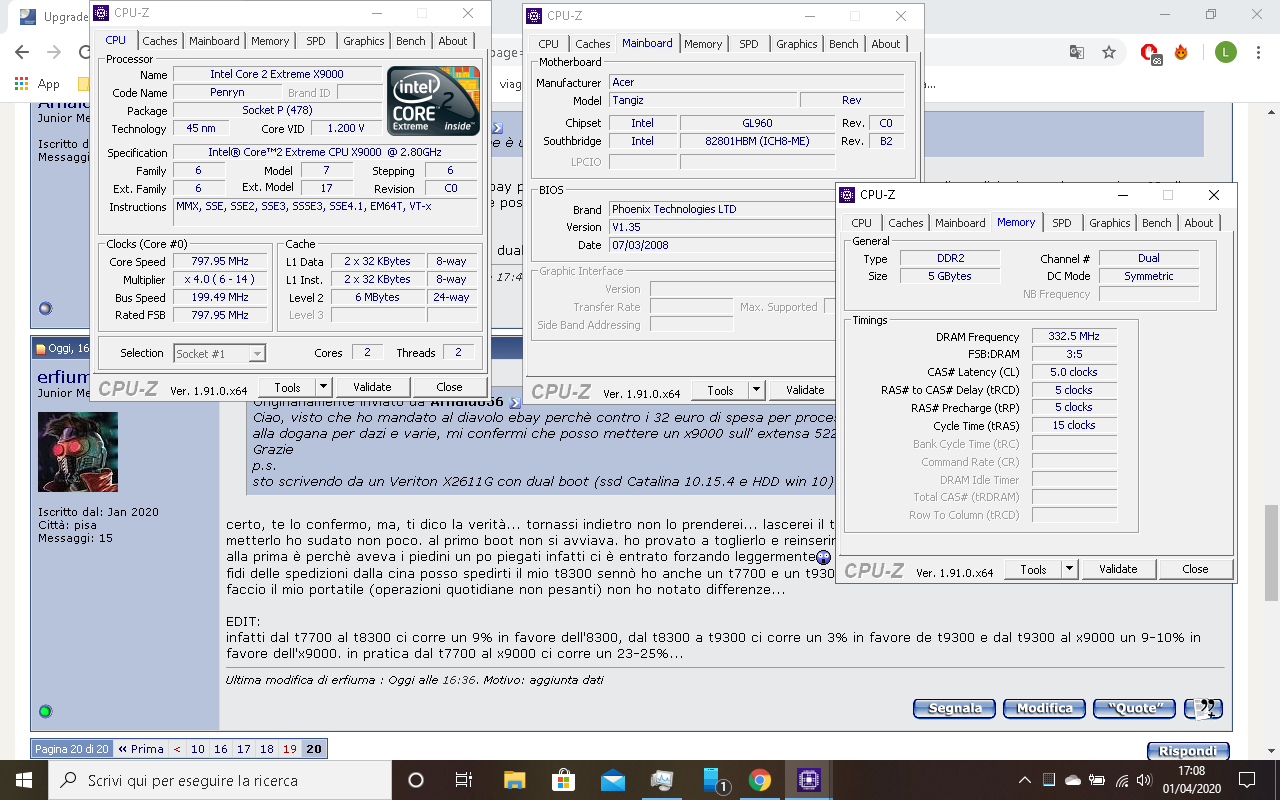
Task: Show hidden tray icons with the chevron
Action: 1025,780
